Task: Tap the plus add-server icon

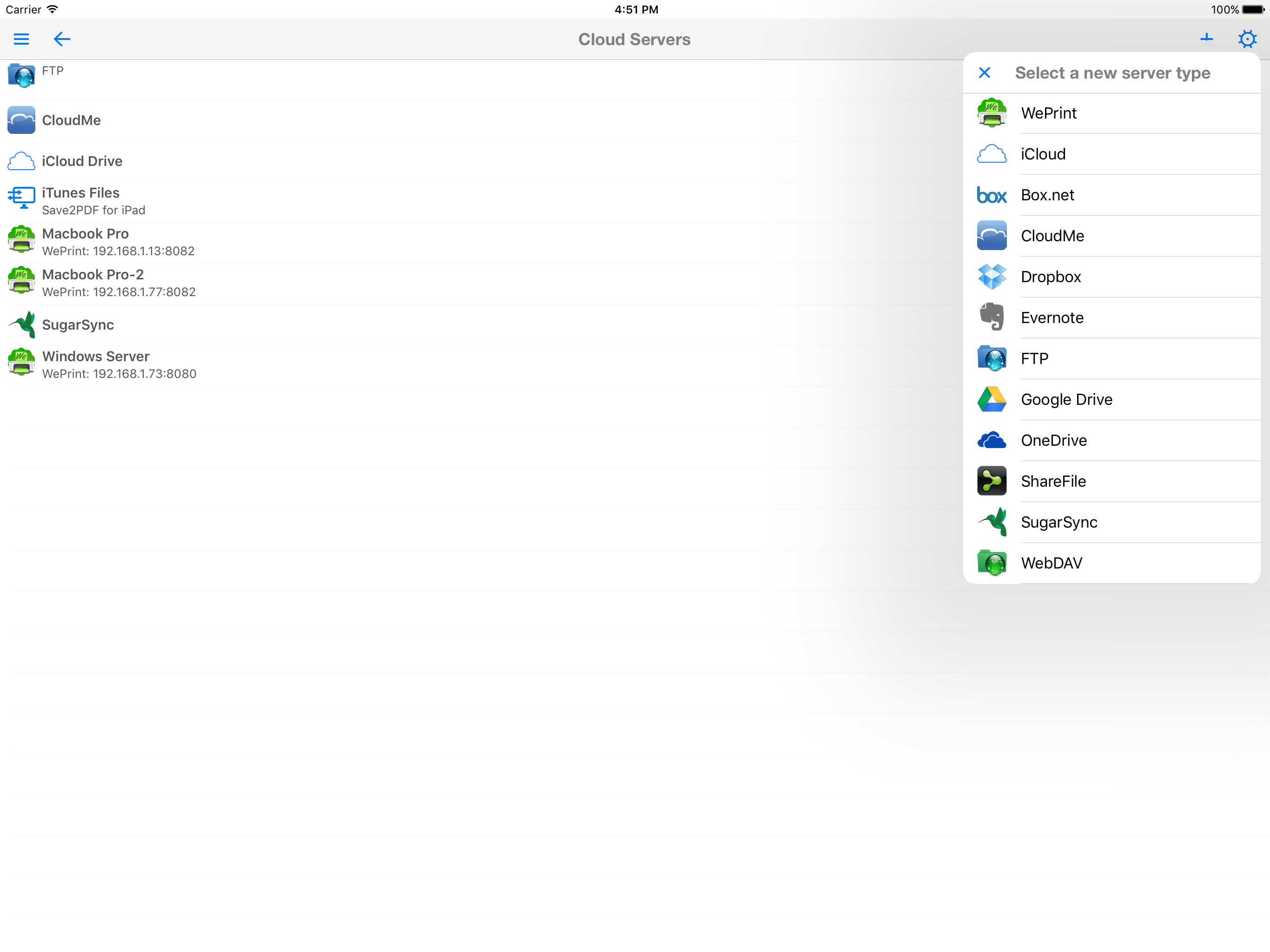Action: pyautogui.click(x=1206, y=39)
